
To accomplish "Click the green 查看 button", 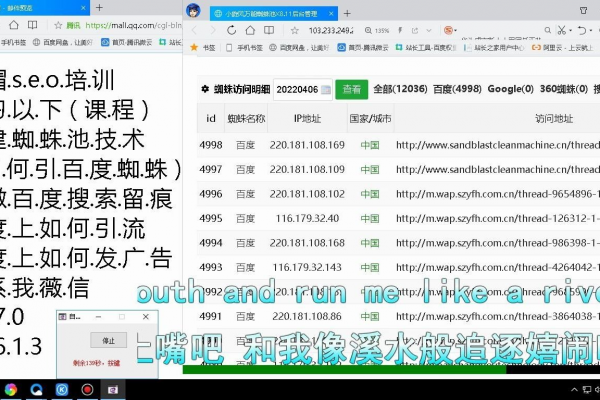I will coord(351,89).
